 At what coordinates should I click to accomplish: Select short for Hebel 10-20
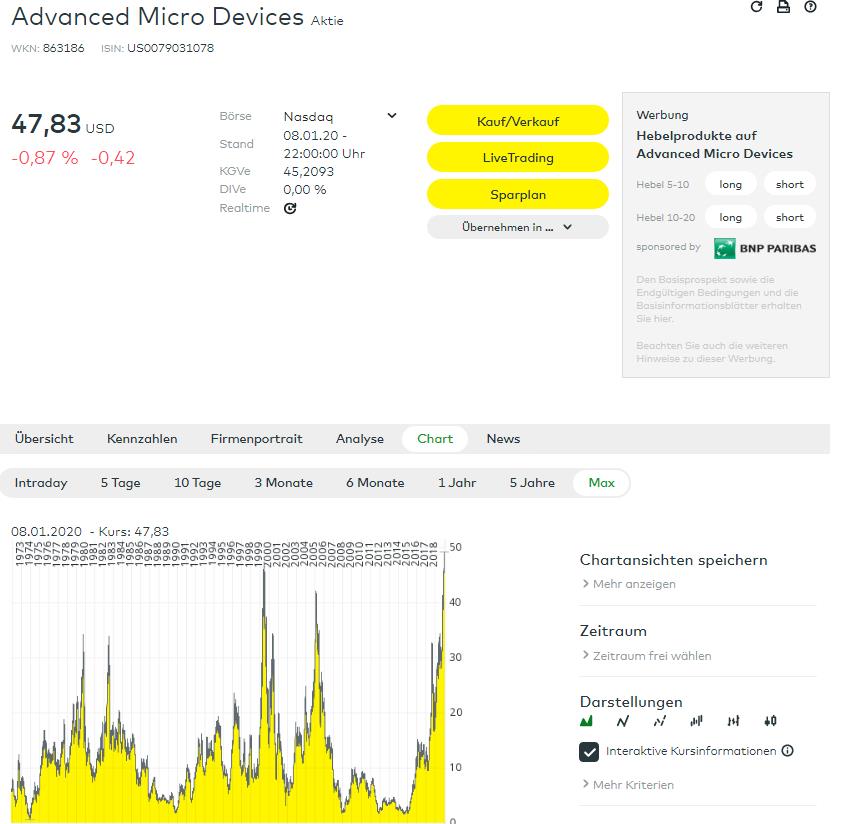click(790, 217)
